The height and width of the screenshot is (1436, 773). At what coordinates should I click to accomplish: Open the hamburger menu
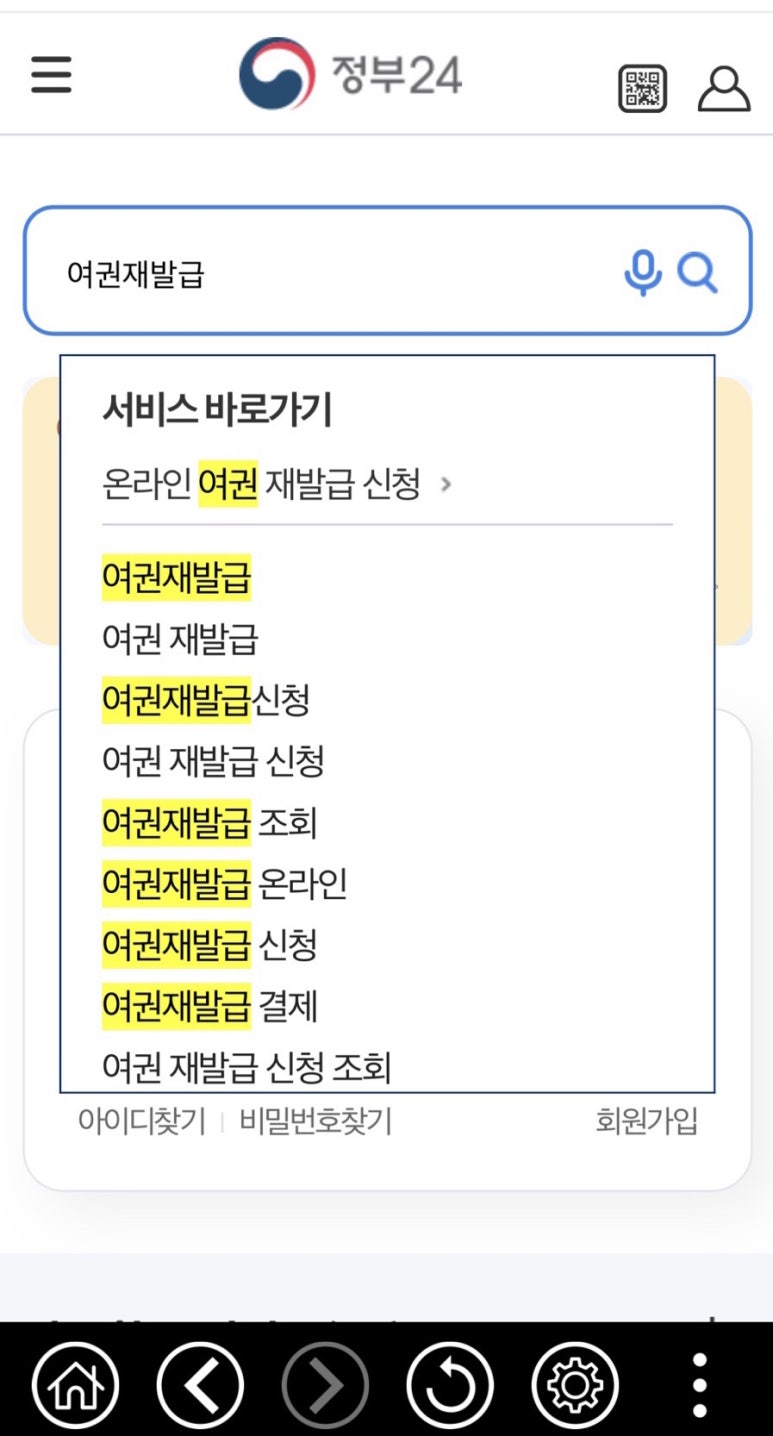pyautogui.click(x=51, y=75)
